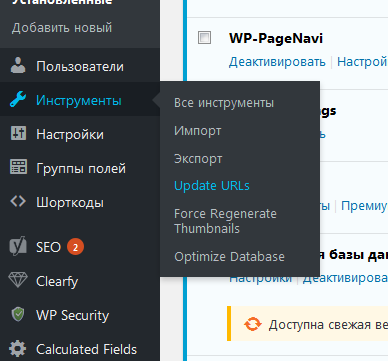388x361 pixels.
Task: Click the Users silhouette icon
Action: (18, 65)
